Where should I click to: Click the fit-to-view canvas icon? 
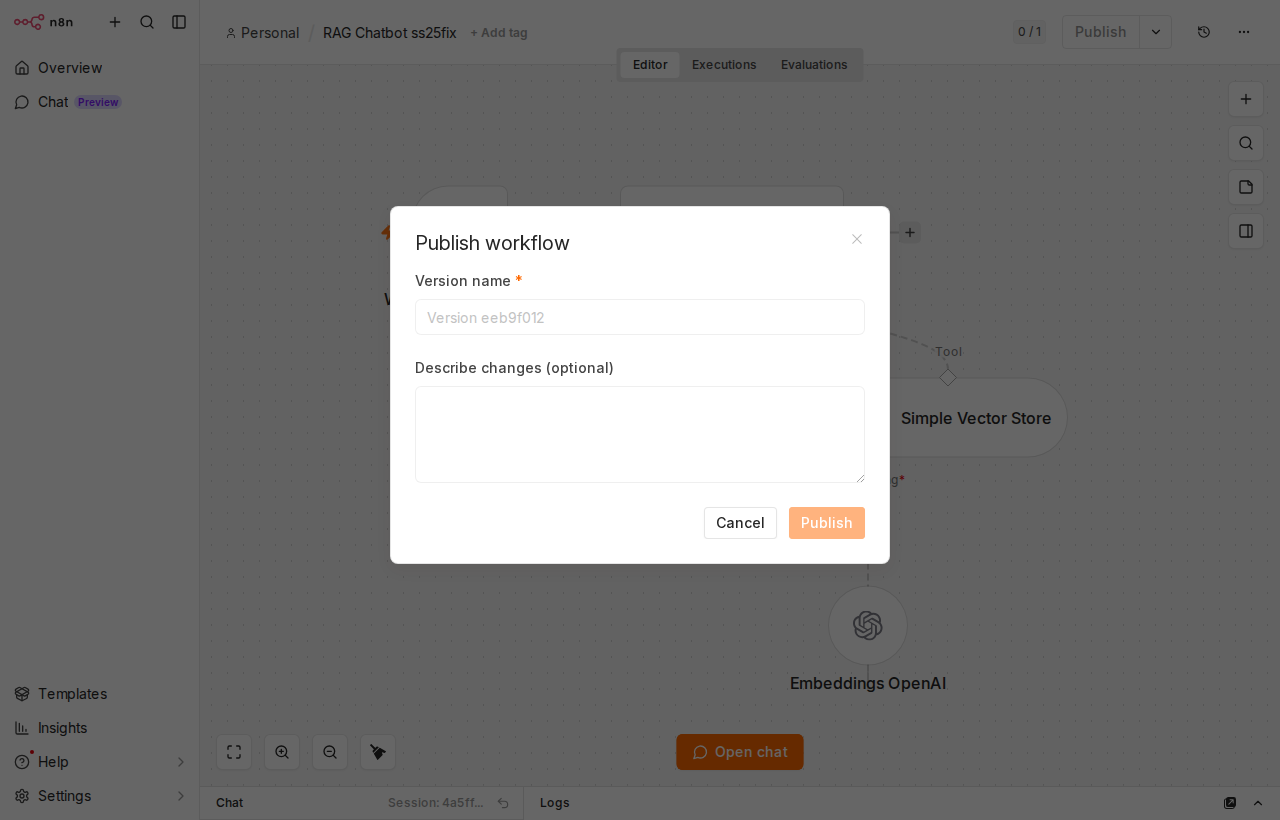coord(234,752)
